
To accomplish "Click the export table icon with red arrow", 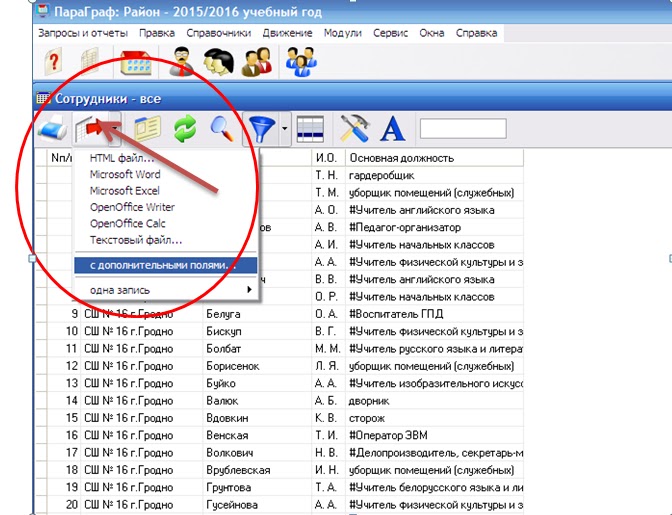I will 90,128.
